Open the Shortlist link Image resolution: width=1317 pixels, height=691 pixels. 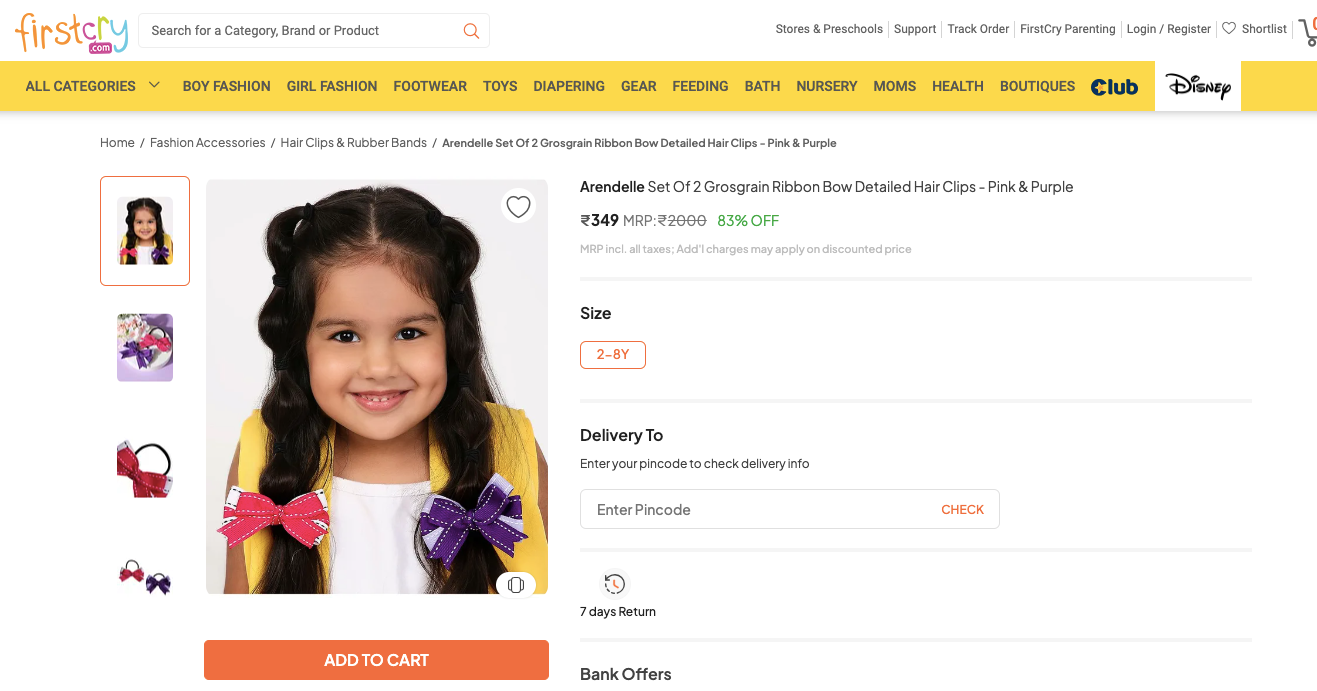click(1263, 29)
